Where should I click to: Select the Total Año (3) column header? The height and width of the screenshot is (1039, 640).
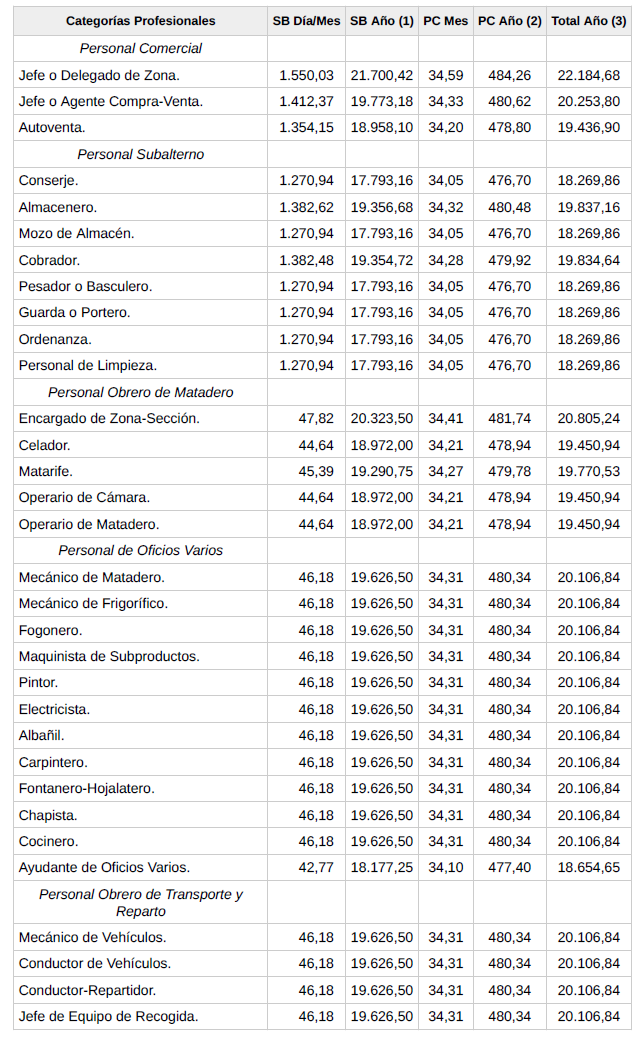pyautogui.click(x=588, y=21)
